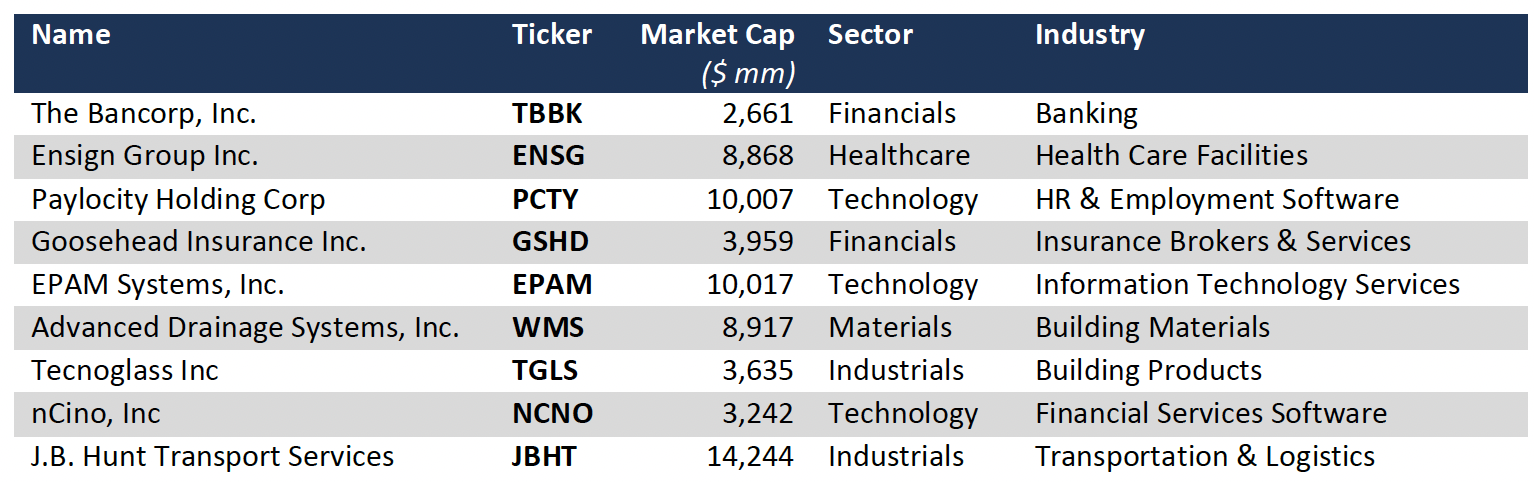Select Information Technology Services industry cell
The height and width of the screenshot is (482, 1534).
[x=1247, y=285]
